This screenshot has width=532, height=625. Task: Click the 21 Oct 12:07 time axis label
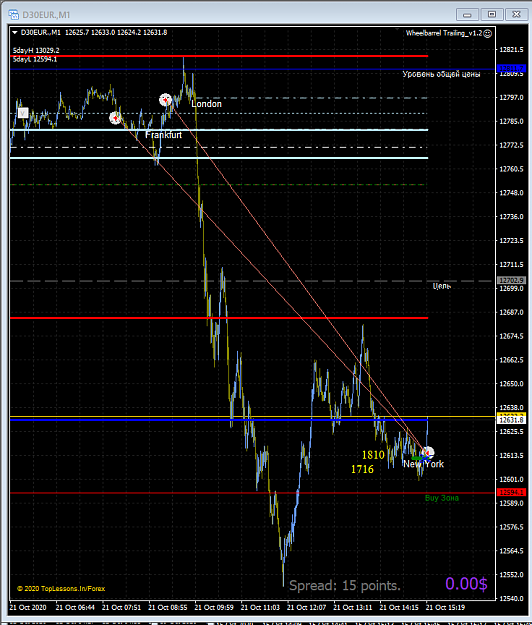coord(306,607)
